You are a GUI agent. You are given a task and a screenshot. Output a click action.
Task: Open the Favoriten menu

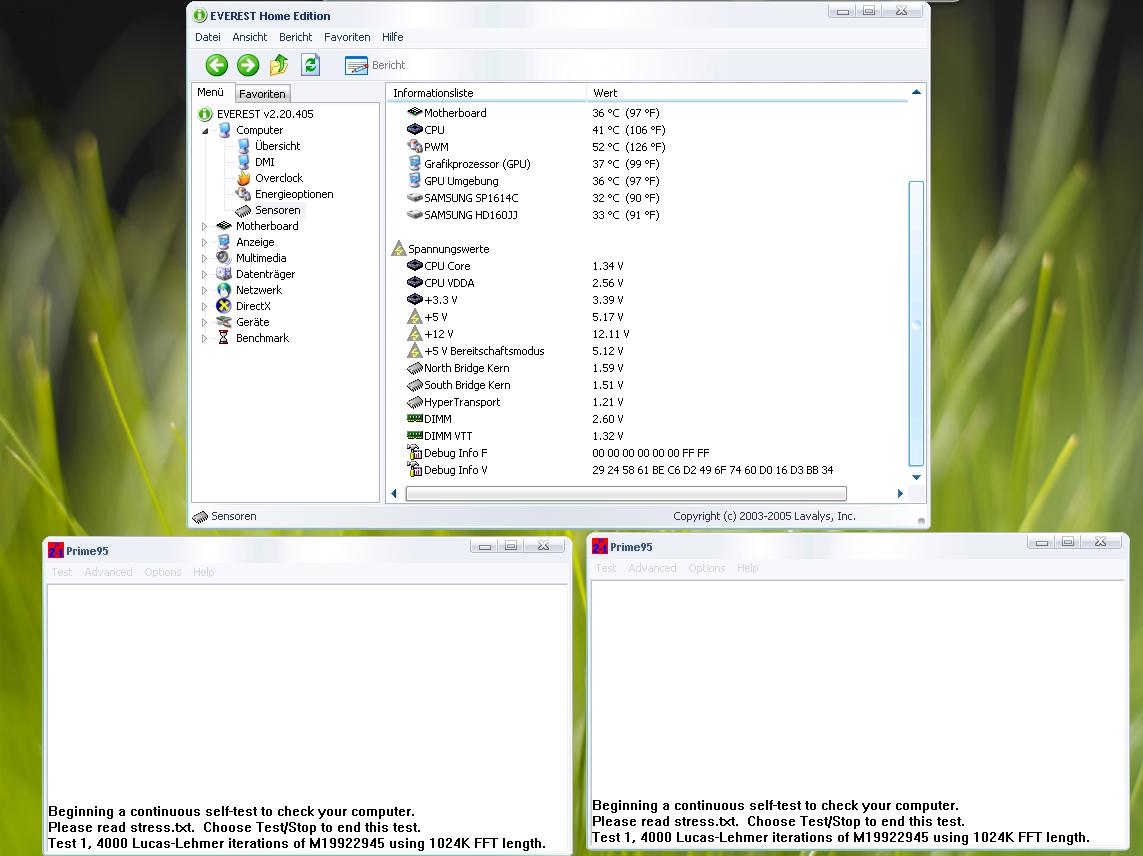(x=347, y=37)
